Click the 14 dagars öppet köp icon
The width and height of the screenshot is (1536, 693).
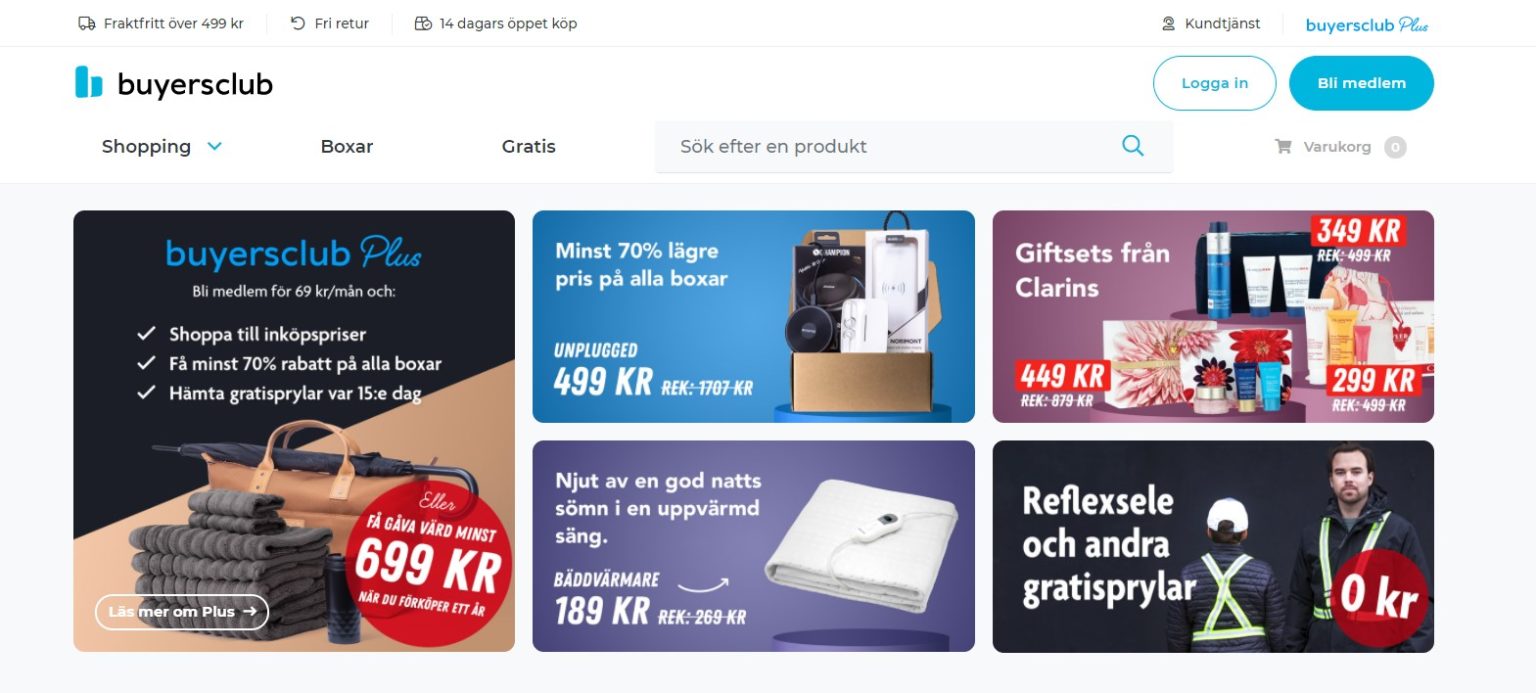pos(423,23)
